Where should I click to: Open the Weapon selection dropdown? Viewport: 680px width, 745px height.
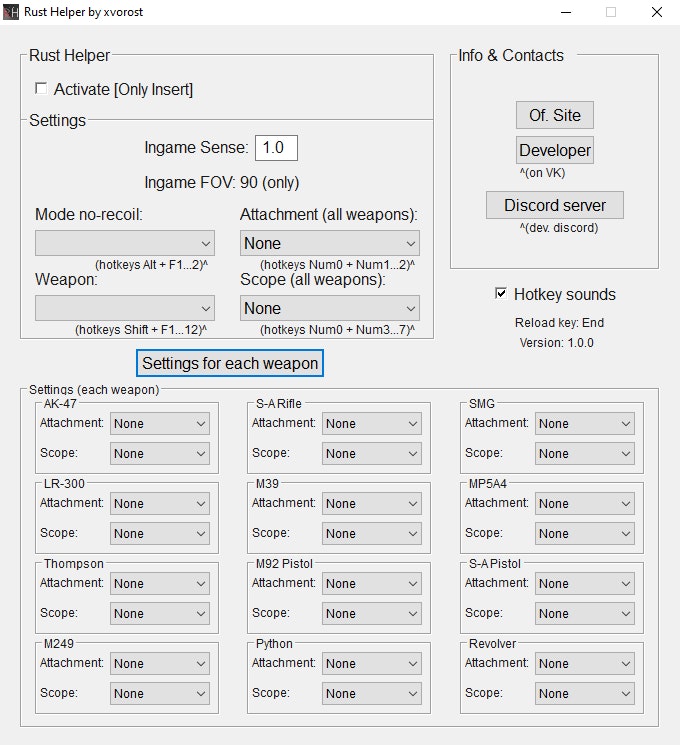(x=125, y=308)
